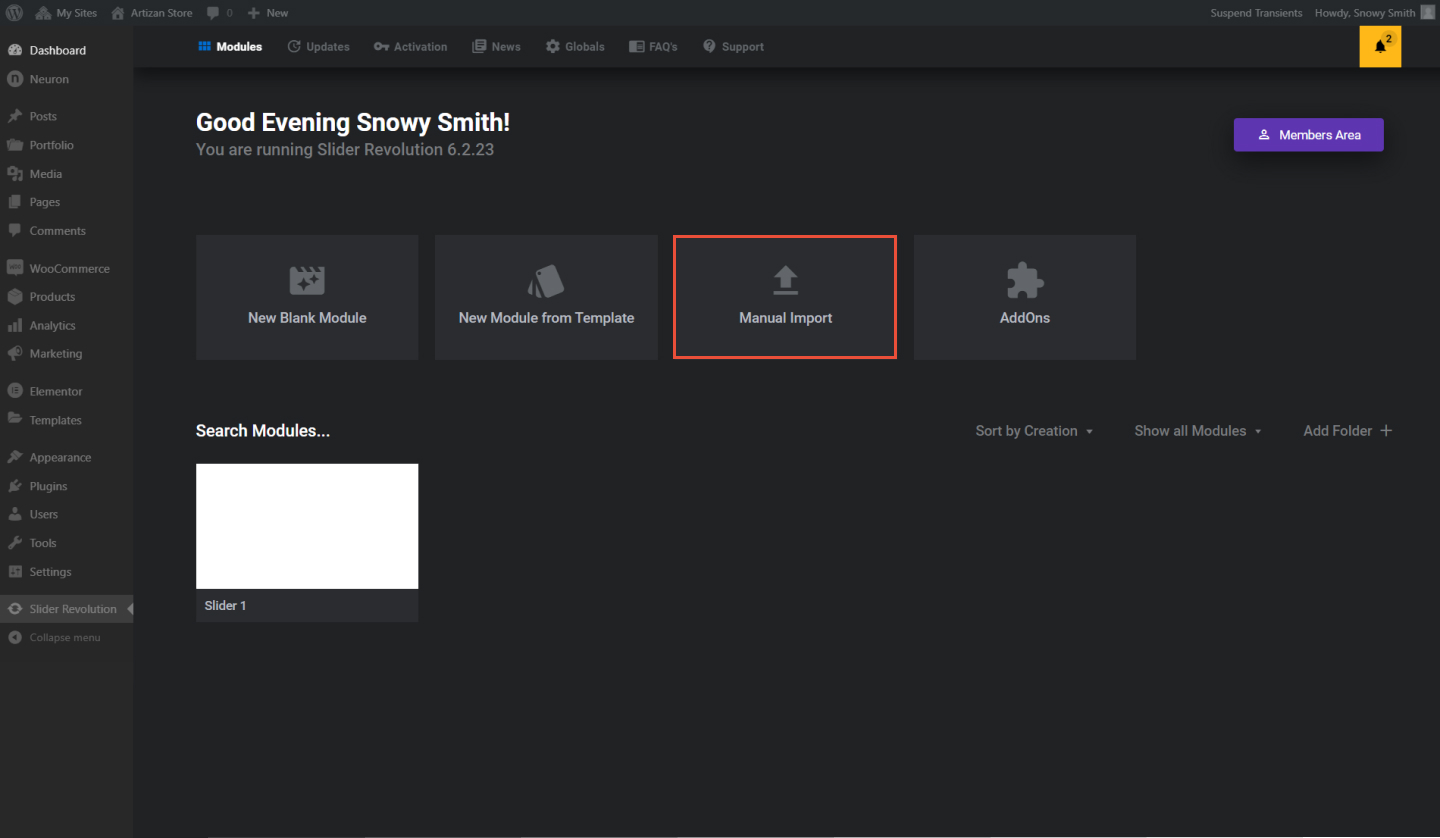Create a New Blank Module

point(307,297)
